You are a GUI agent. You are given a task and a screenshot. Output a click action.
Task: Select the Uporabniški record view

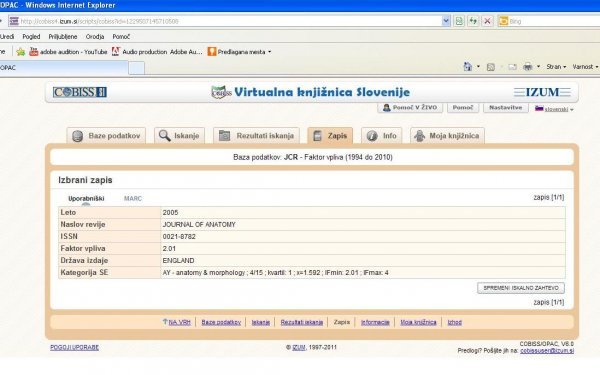coord(86,199)
